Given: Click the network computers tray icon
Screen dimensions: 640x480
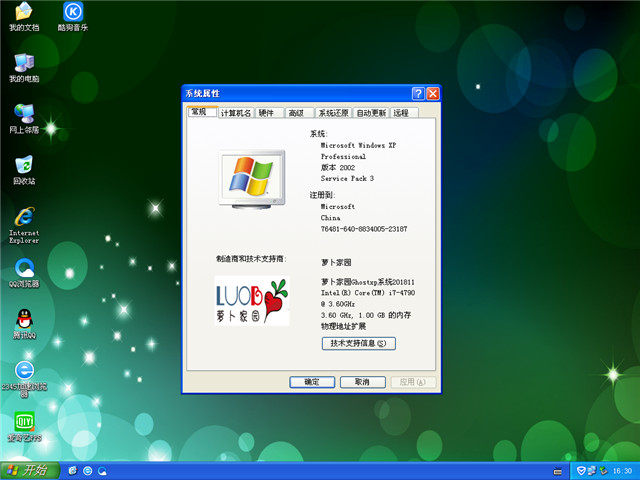Looking at the screenshot, I should point(592,471).
